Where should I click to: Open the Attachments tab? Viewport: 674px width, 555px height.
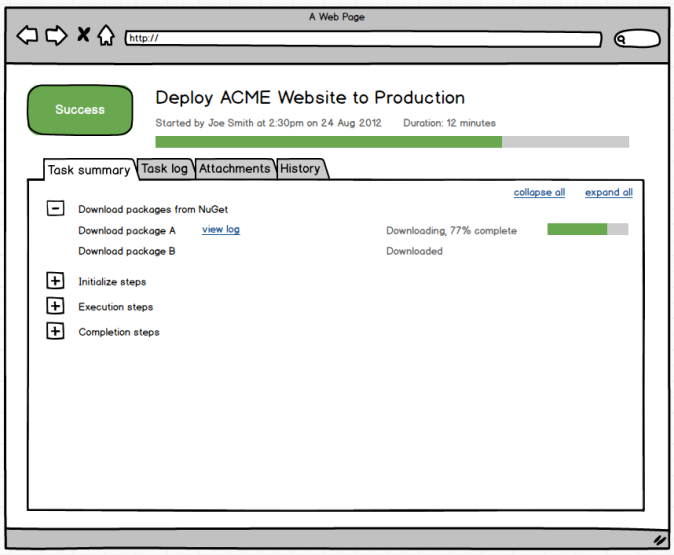pyautogui.click(x=234, y=169)
